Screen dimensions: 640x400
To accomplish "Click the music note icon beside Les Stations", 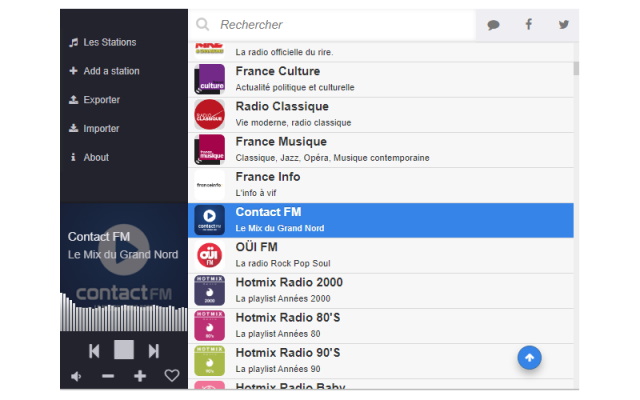I will [73, 42].
